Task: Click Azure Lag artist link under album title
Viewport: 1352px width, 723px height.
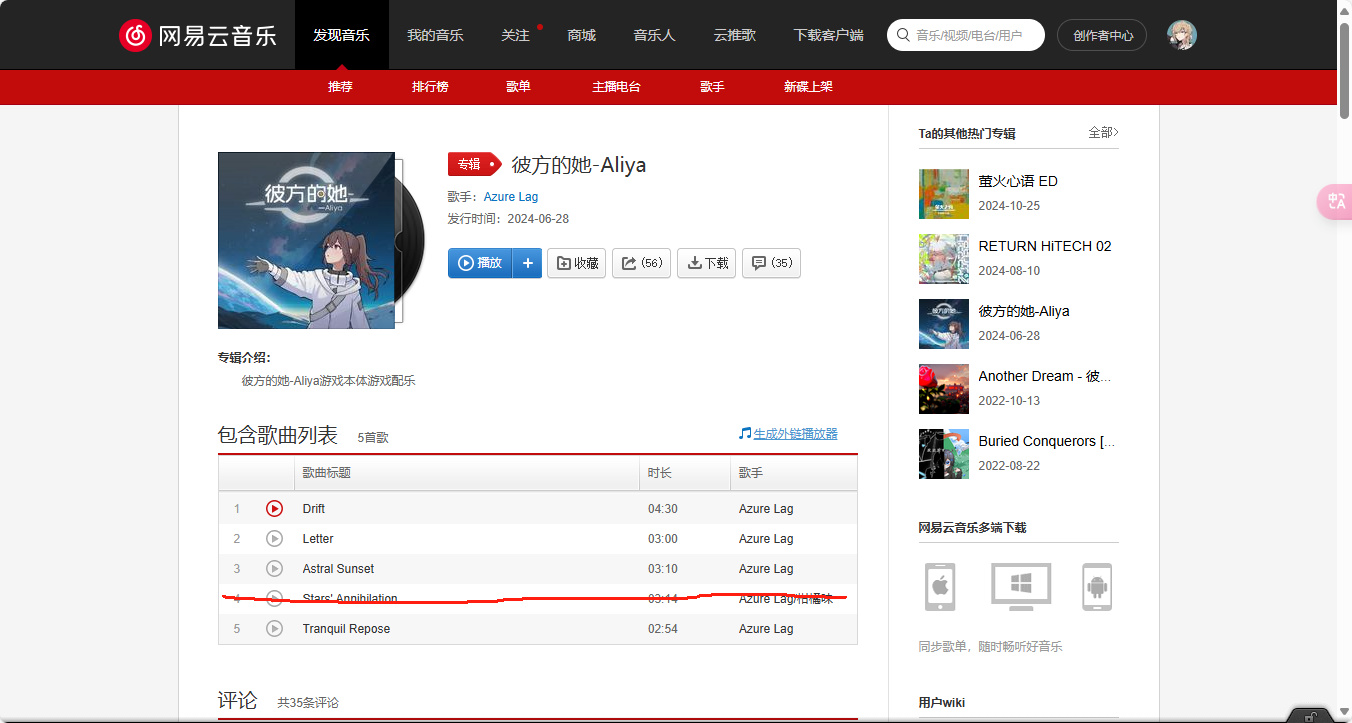Action: [x=511, y=197]
